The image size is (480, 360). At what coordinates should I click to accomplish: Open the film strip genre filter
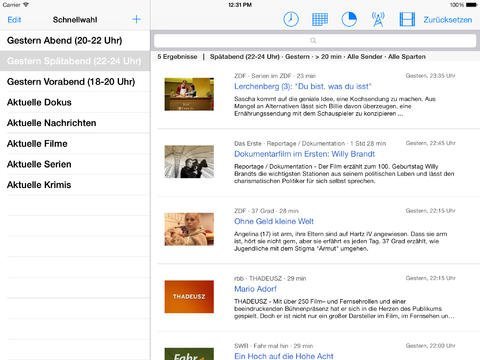(x=407, y=20)
